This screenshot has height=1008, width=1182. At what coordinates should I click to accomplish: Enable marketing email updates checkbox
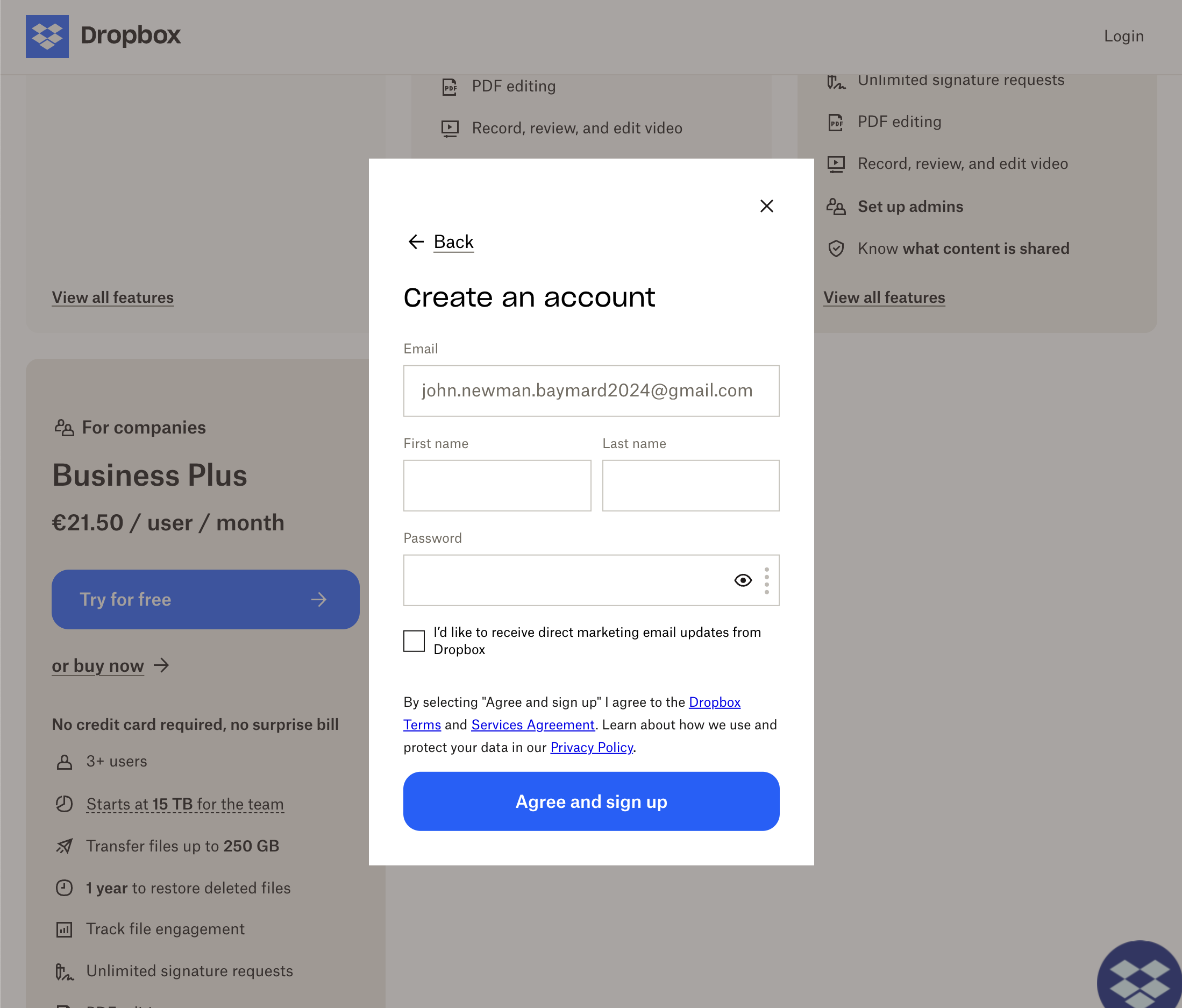point(414,641)
